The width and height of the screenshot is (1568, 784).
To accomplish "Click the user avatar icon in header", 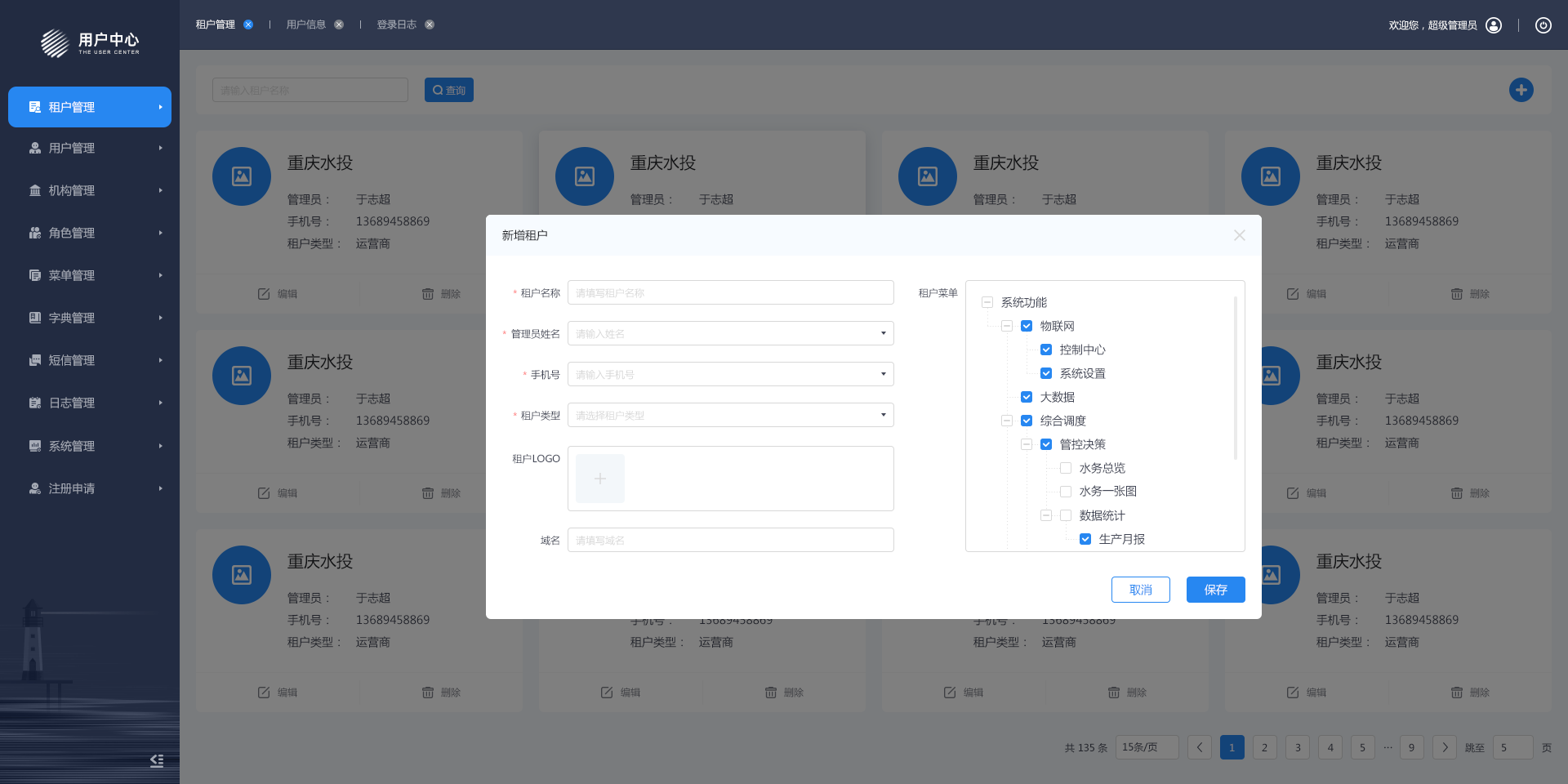I will pyautogui.click(x=1494, y=25).
